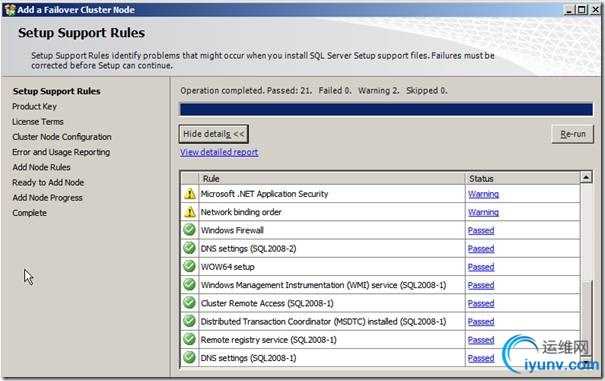Click 'Operation completed. Passed: 21' status text
The width and height of the screenshot is (605, 381).
tap(246, 91)
